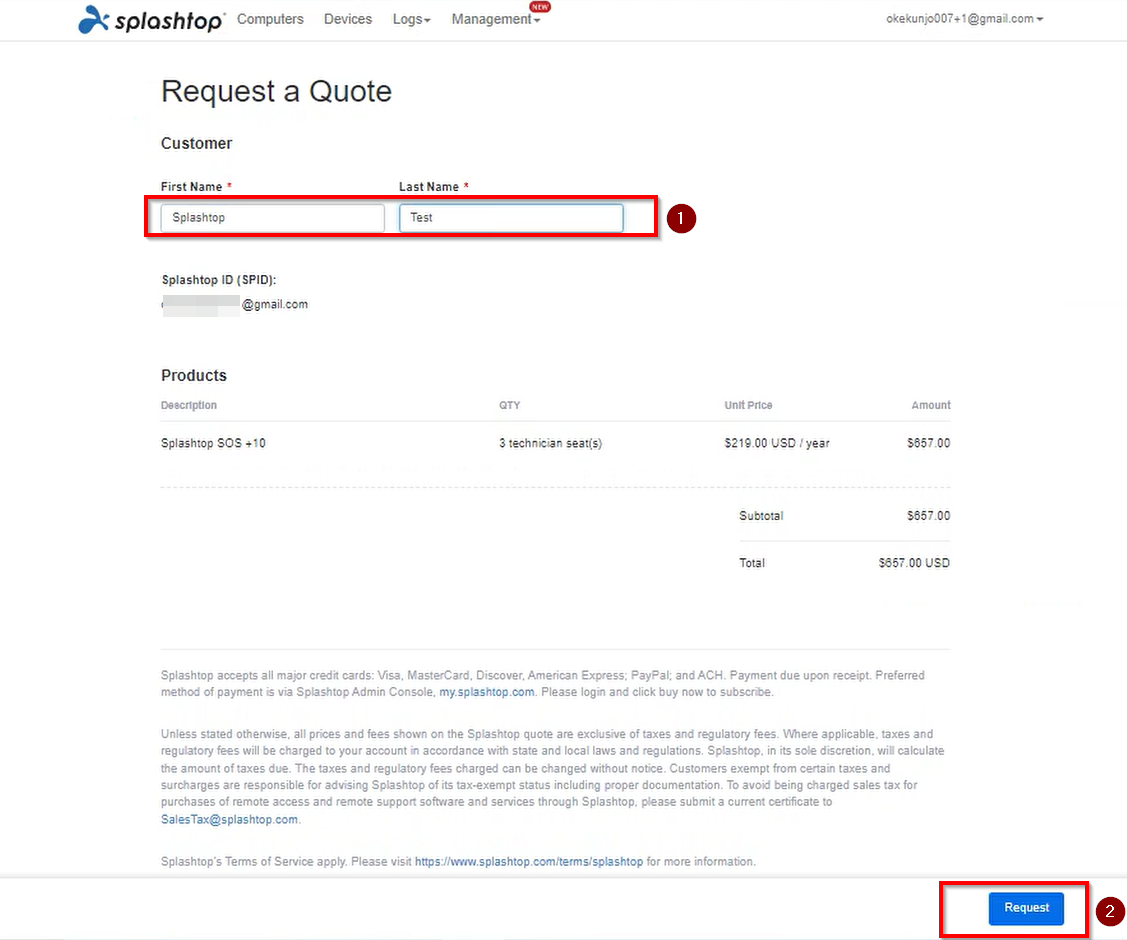
Task: Click the Amount column header
Action: (x=931, y=405)
